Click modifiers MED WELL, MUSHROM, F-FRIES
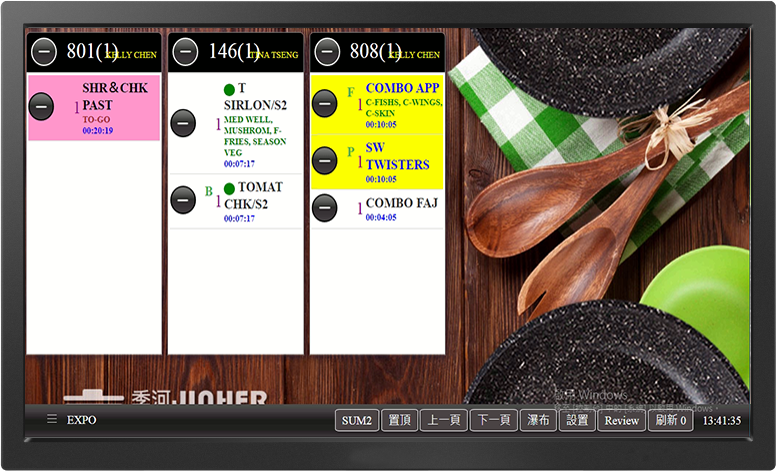This screenshot has height=471, width=776. [x=255, y=136]
